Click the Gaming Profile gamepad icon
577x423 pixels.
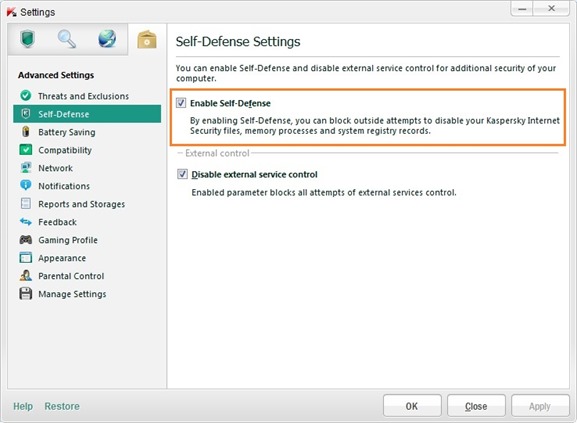[x=25, y=240]
